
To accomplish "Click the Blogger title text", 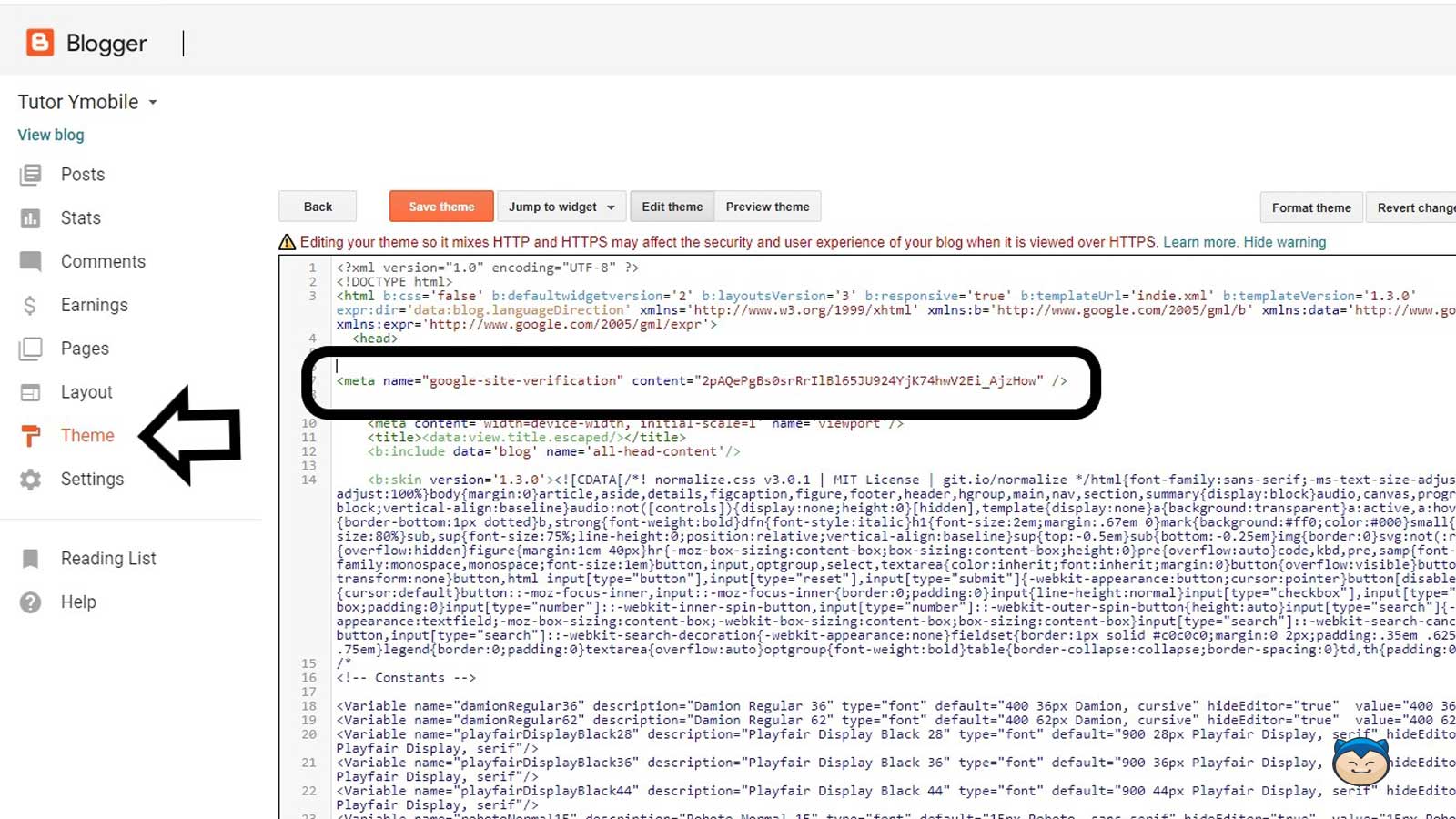I will tap(106, 43).
